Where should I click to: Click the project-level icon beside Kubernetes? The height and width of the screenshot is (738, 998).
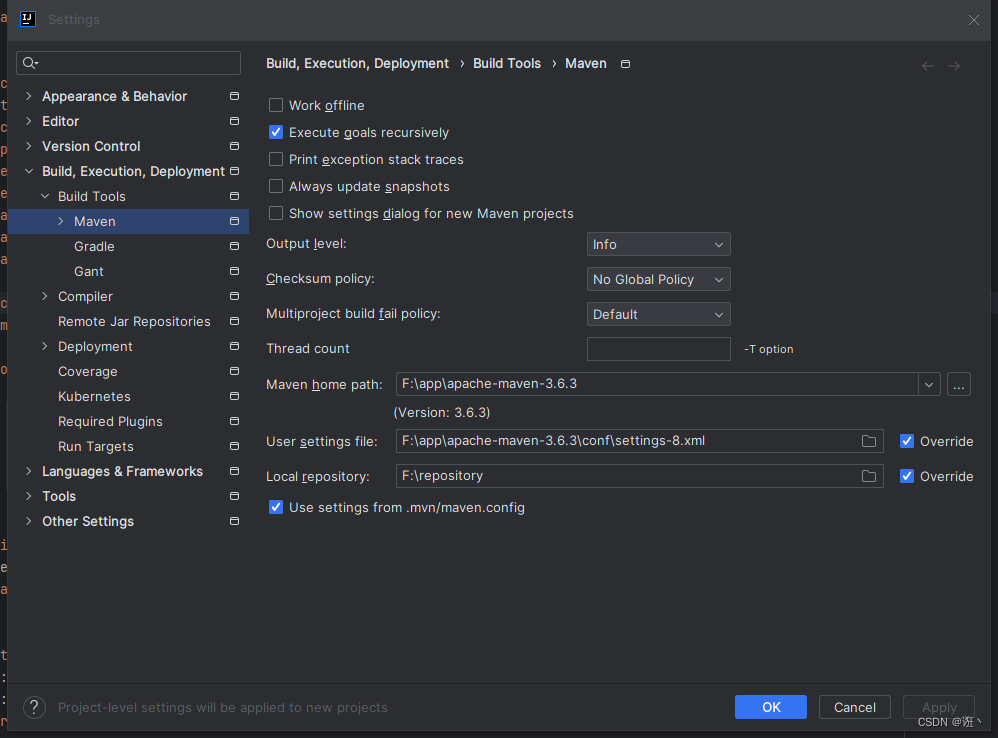(x=234, y=396)
